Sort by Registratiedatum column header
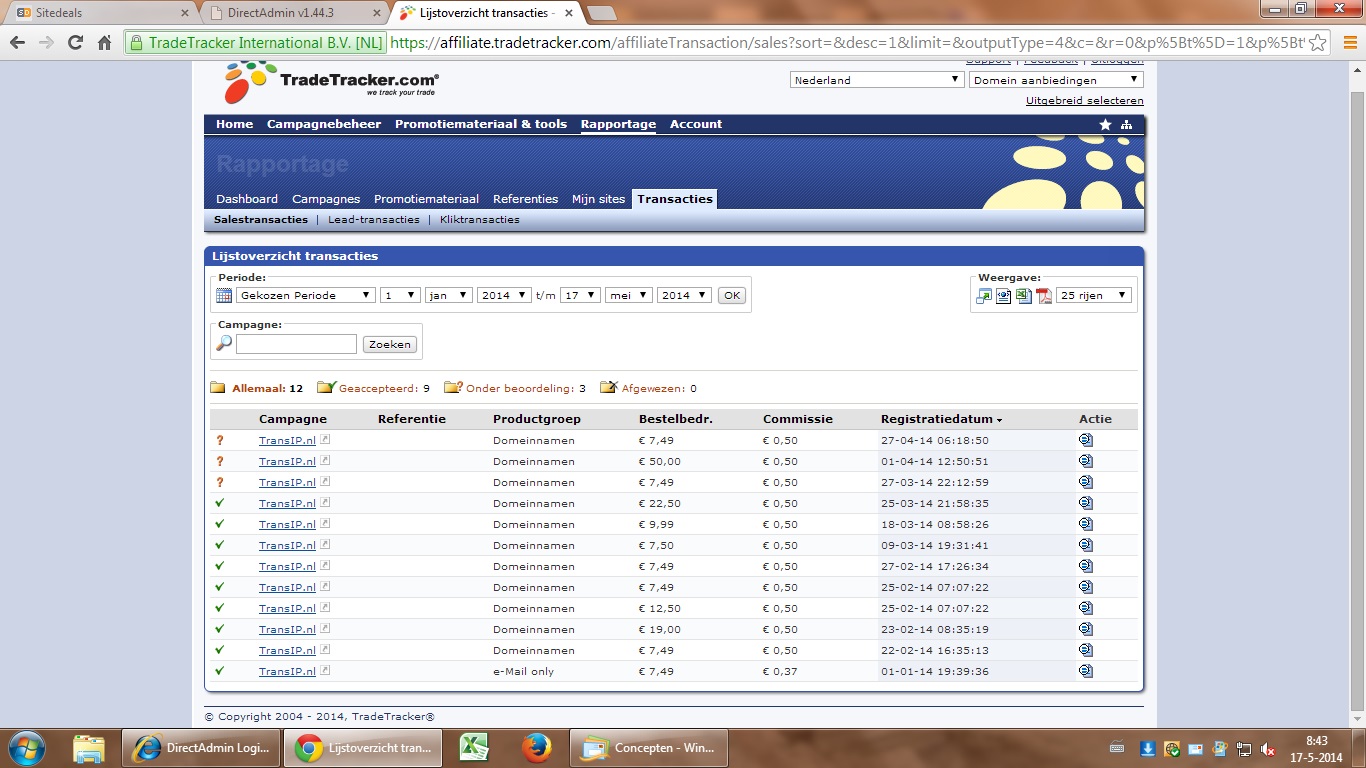The image size is (1366, 768). [941, 419]
